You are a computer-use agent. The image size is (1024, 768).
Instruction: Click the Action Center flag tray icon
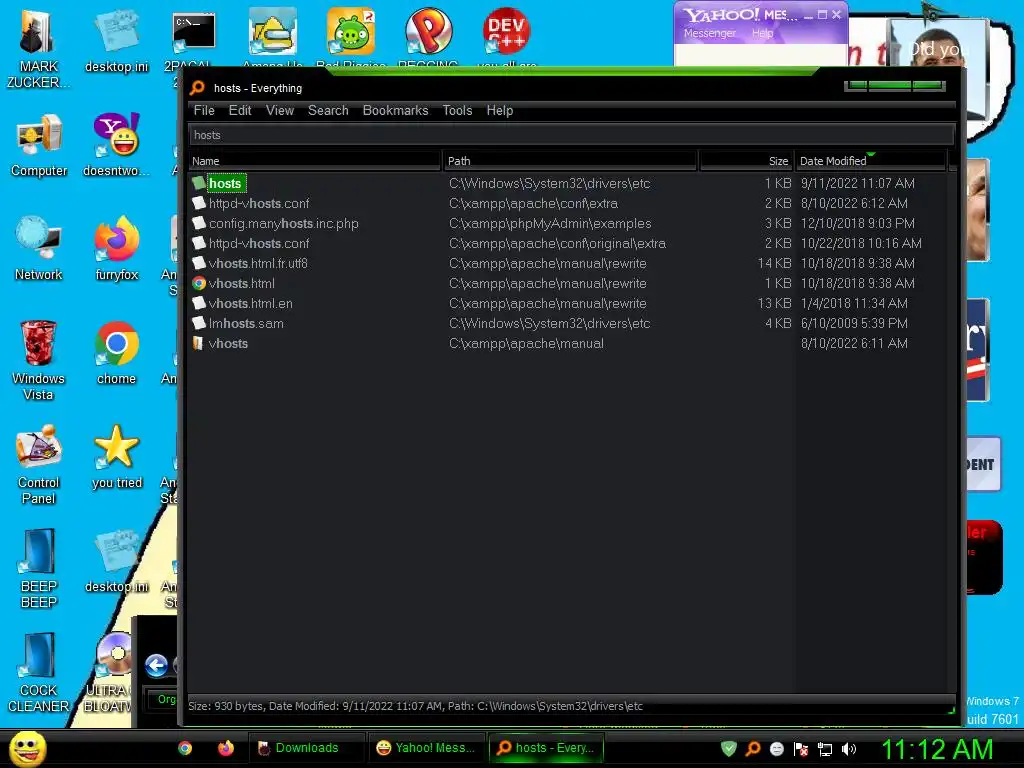[x=801, y=749]
